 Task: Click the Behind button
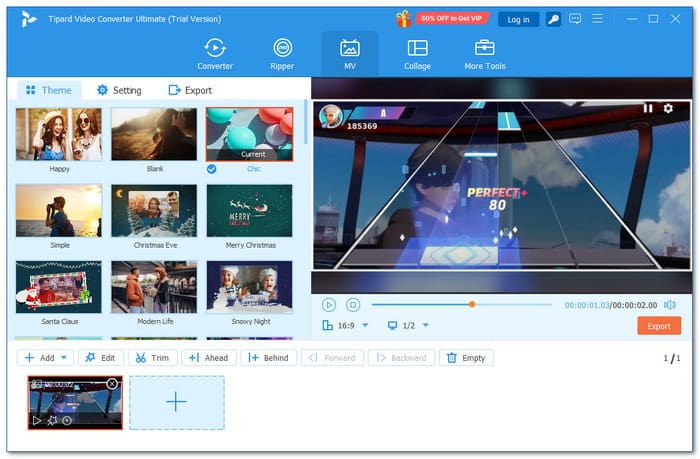268,358
